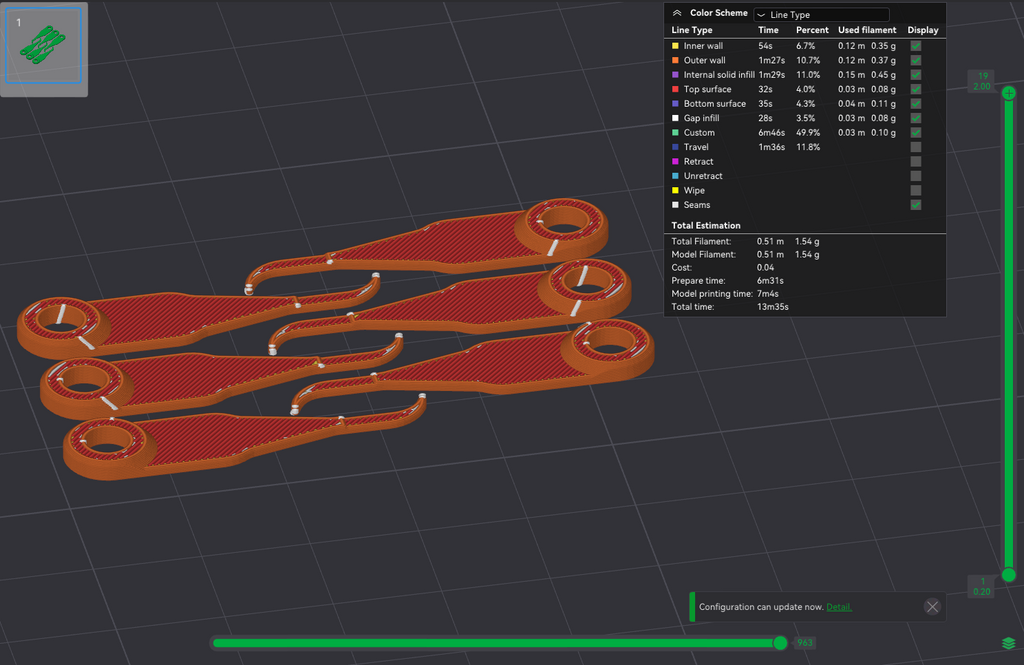Viewport: 1024px width, 665px height.
Task: Click the bottom handle of the layer slider
Action: coord(1008,575)
